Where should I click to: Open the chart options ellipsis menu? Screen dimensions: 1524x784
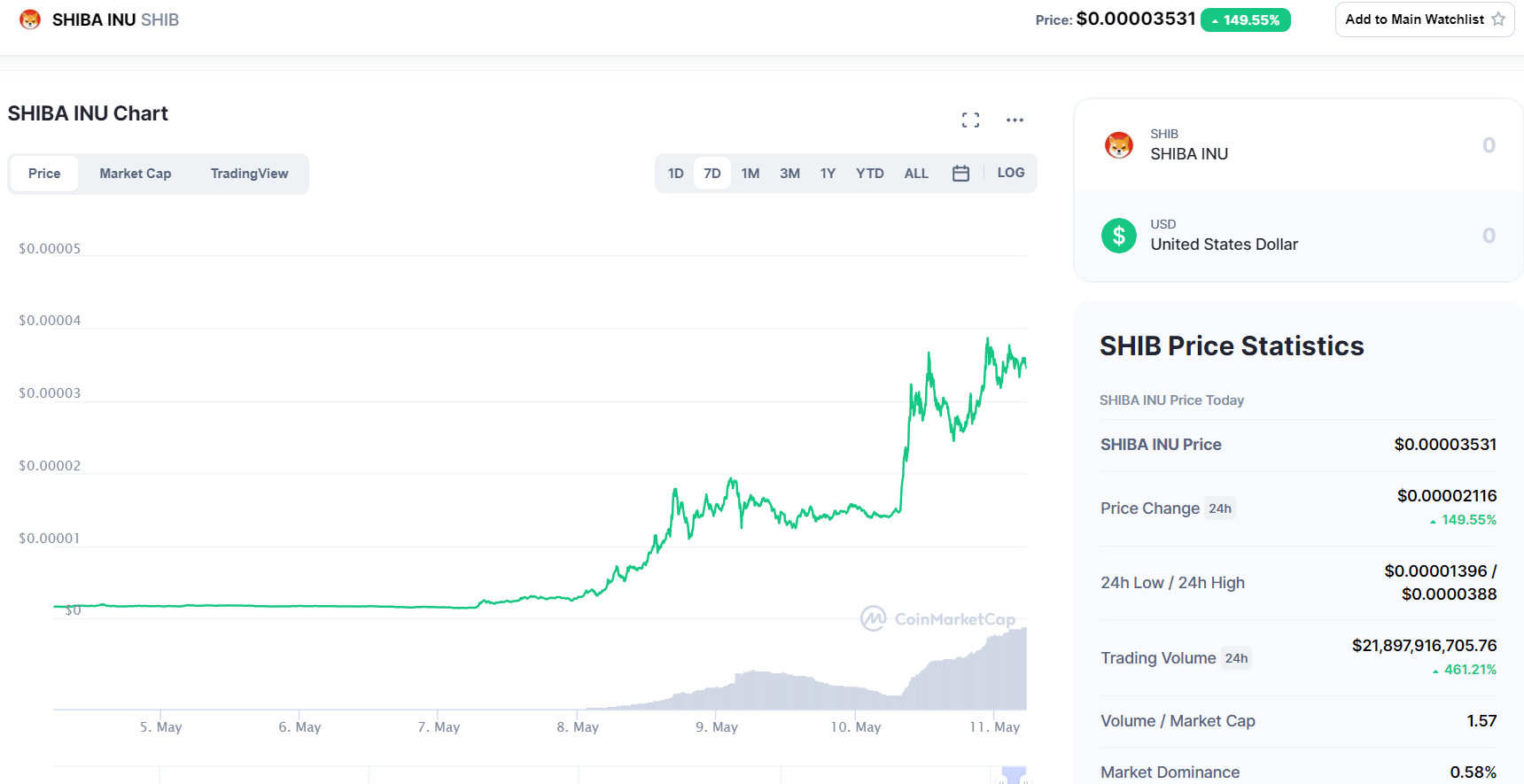point(1015,119)
